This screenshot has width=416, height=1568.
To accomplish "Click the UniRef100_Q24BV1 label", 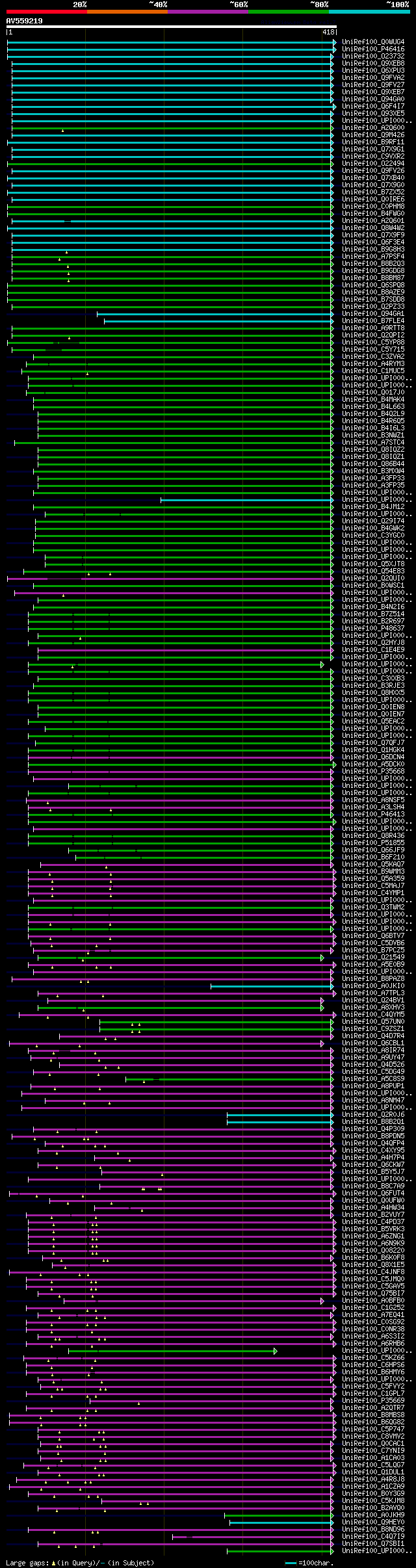I will click(x=373, y=1000).
